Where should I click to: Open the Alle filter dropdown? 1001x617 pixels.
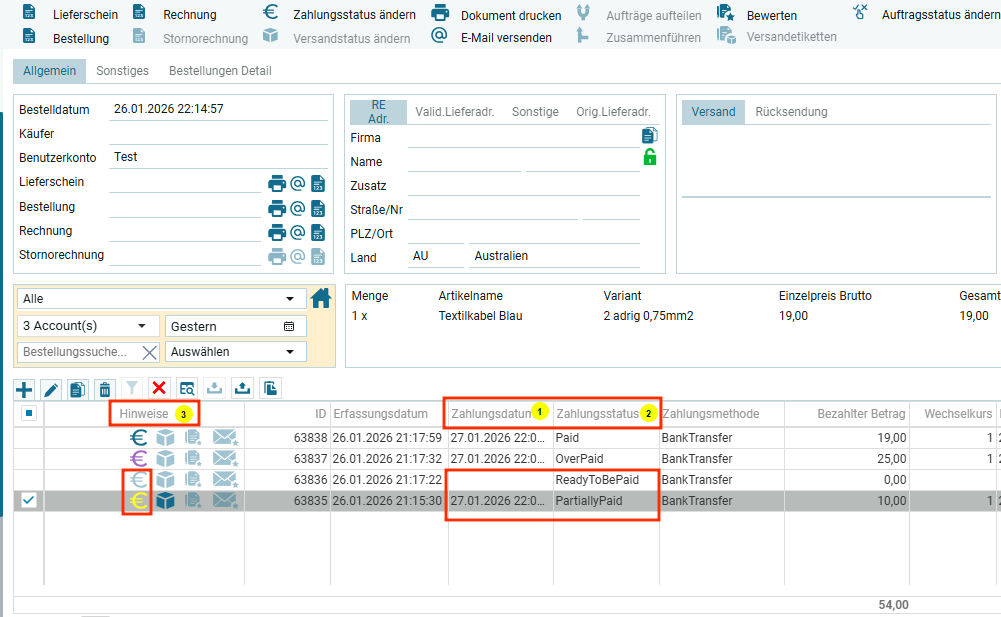pyautogui.click(x=162, y=299)
